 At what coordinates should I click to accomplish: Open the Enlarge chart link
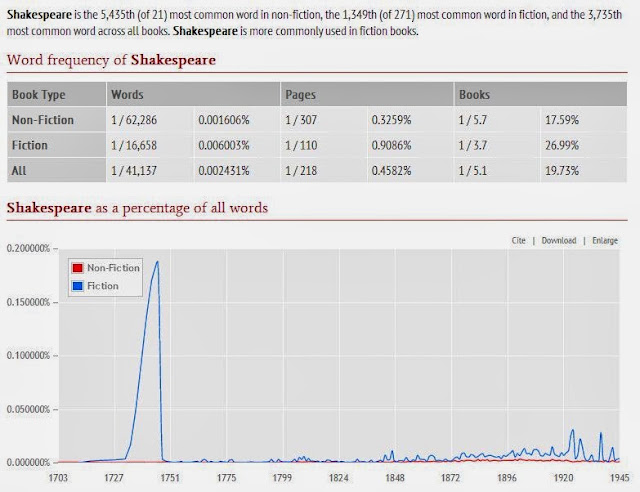coord(605,240)
